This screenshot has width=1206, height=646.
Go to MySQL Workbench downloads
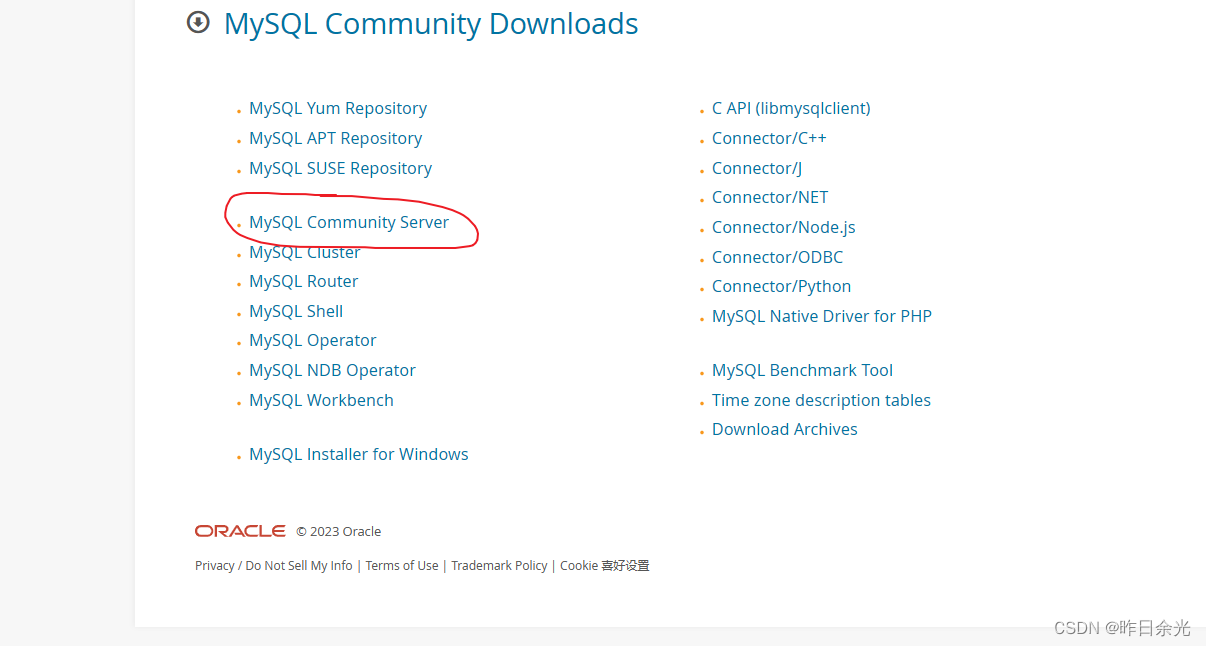click(321, 400)
